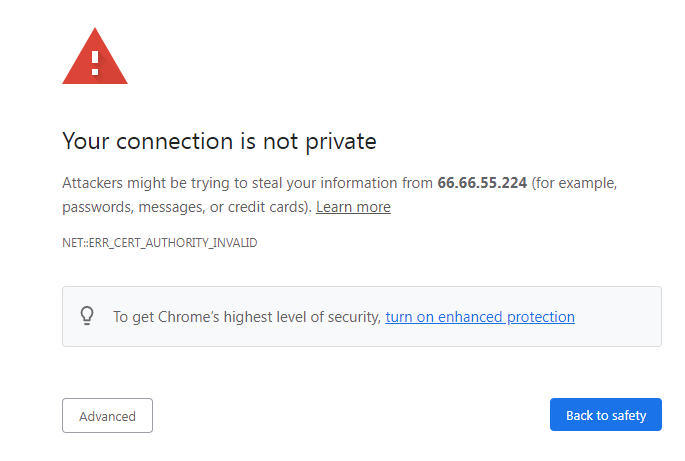Click the NET::ERR_CERT_AUTHORITY_INVALID error code
This screenshot has width=685, height=461.
(x=159, y=243)
